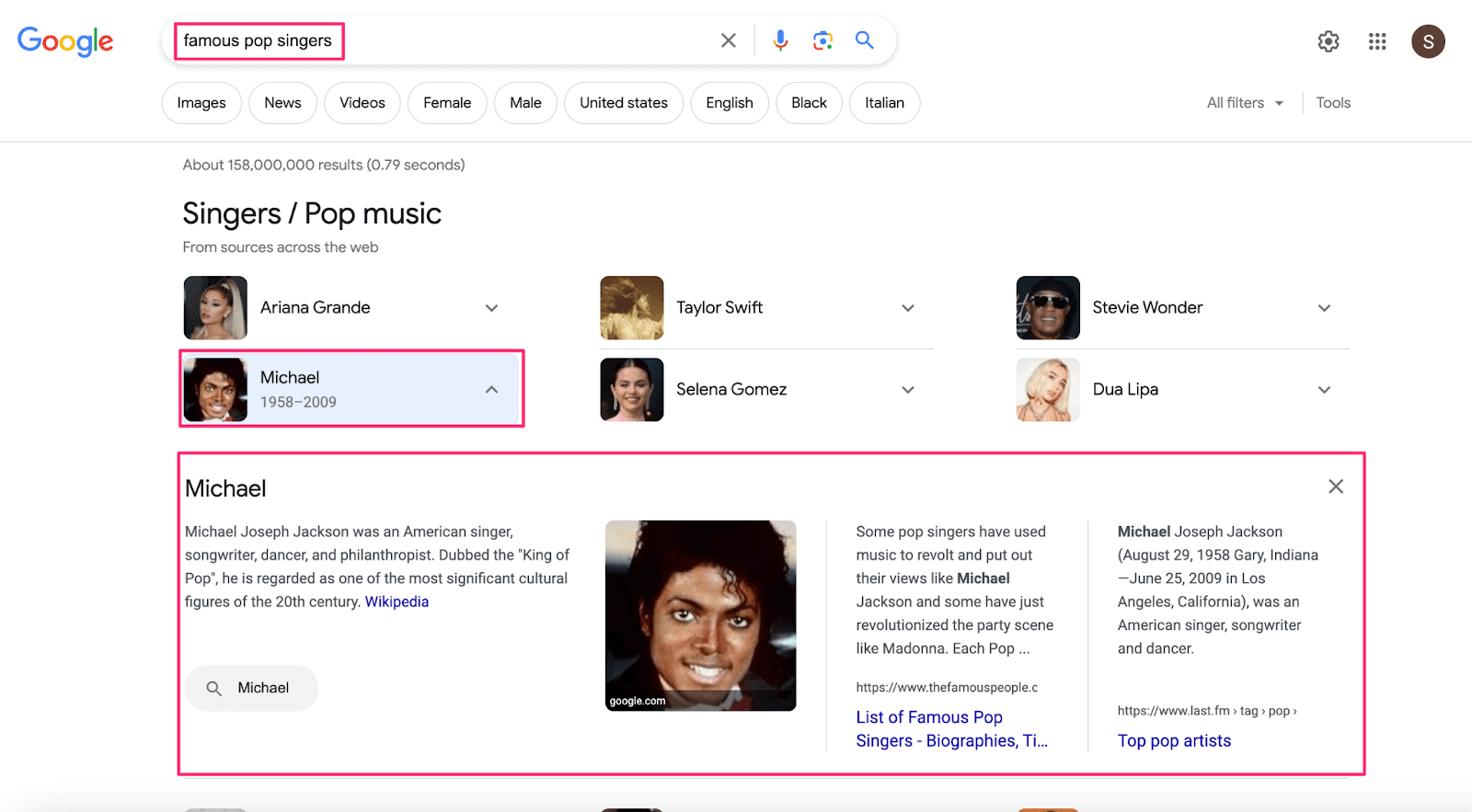Screen dimensions: 1472x812
Task: Open Google Lens image search icon
Action: [x=822, y=40]
